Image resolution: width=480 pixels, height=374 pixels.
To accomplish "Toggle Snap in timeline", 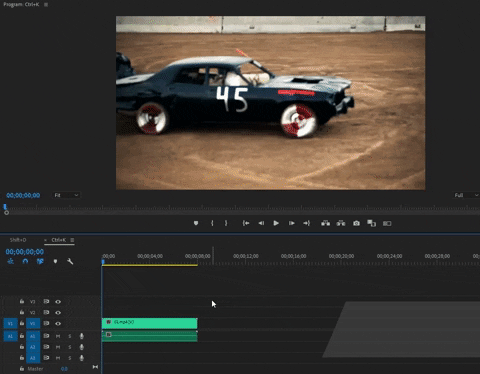I will [25, 261].
